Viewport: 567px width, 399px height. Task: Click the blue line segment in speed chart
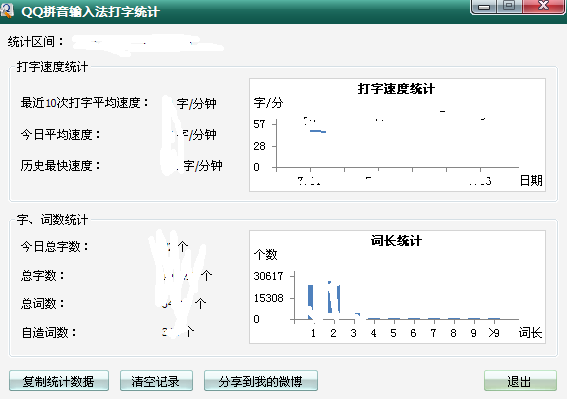point(318,131)
